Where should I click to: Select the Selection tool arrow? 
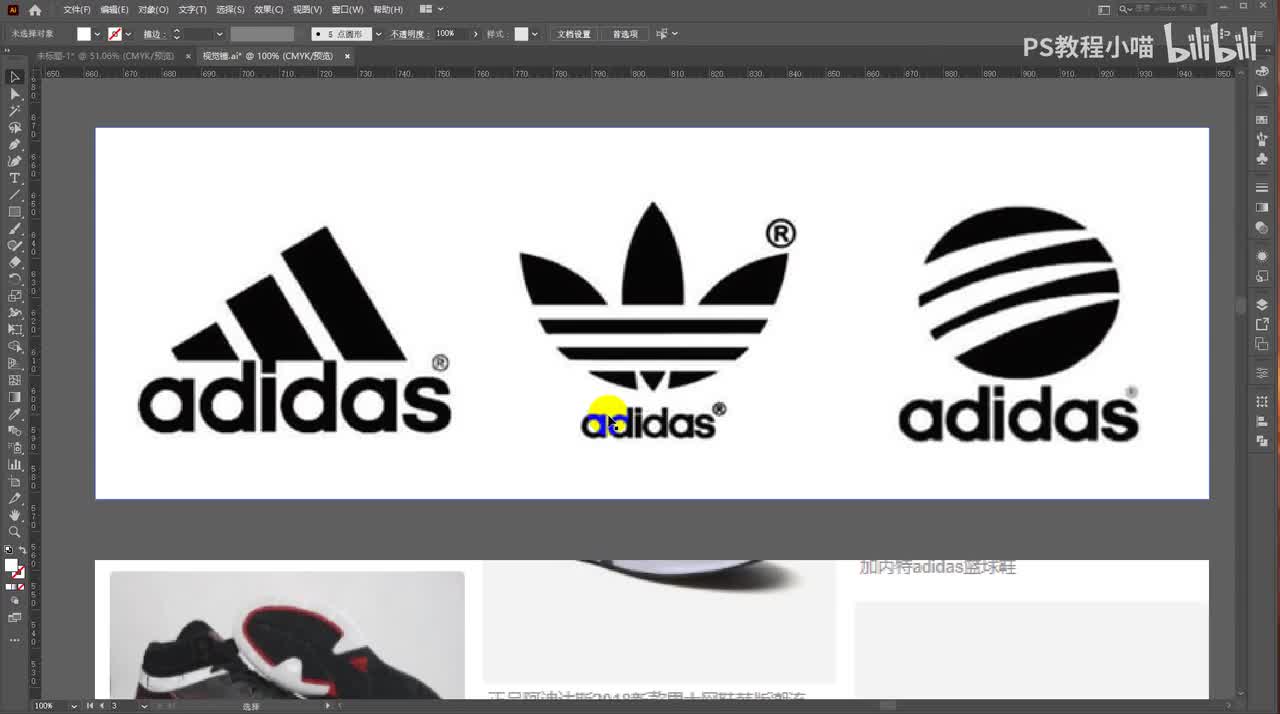15,77
